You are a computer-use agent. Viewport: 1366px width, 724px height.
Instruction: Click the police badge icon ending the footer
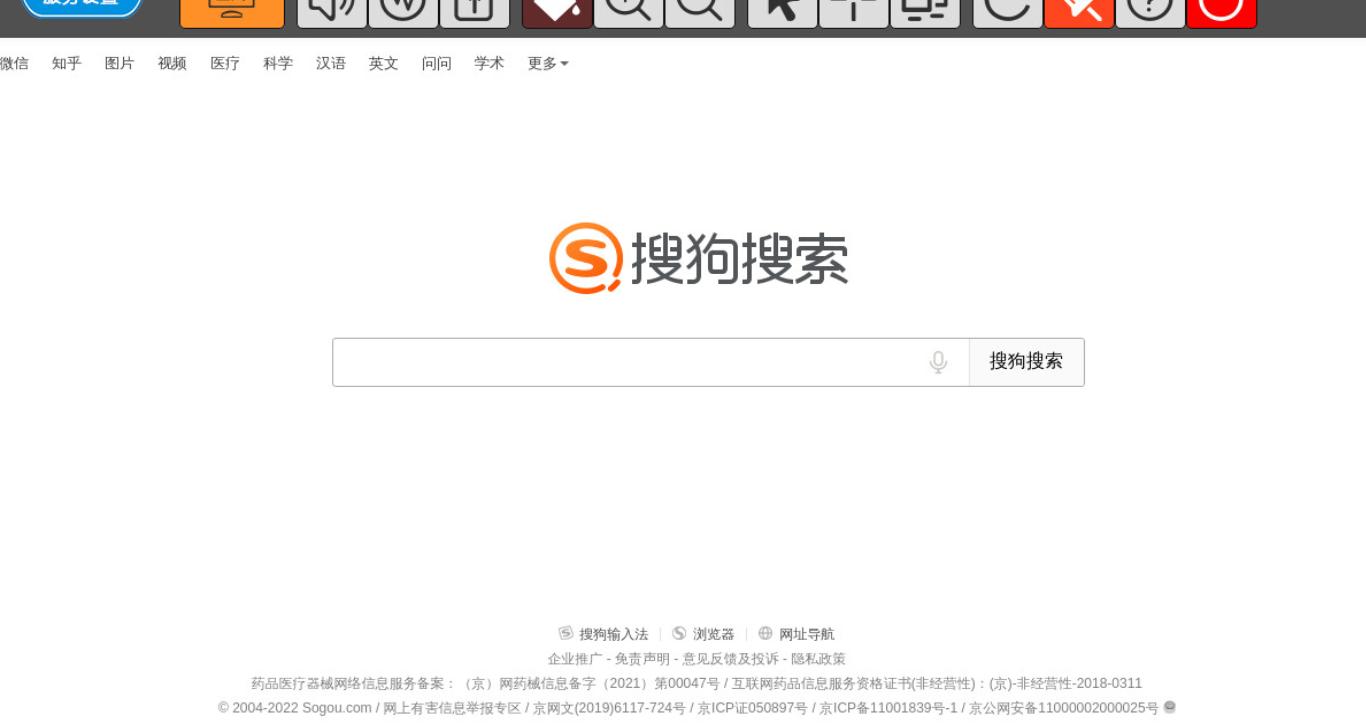pyautogui.click(x=1170, y=707)
